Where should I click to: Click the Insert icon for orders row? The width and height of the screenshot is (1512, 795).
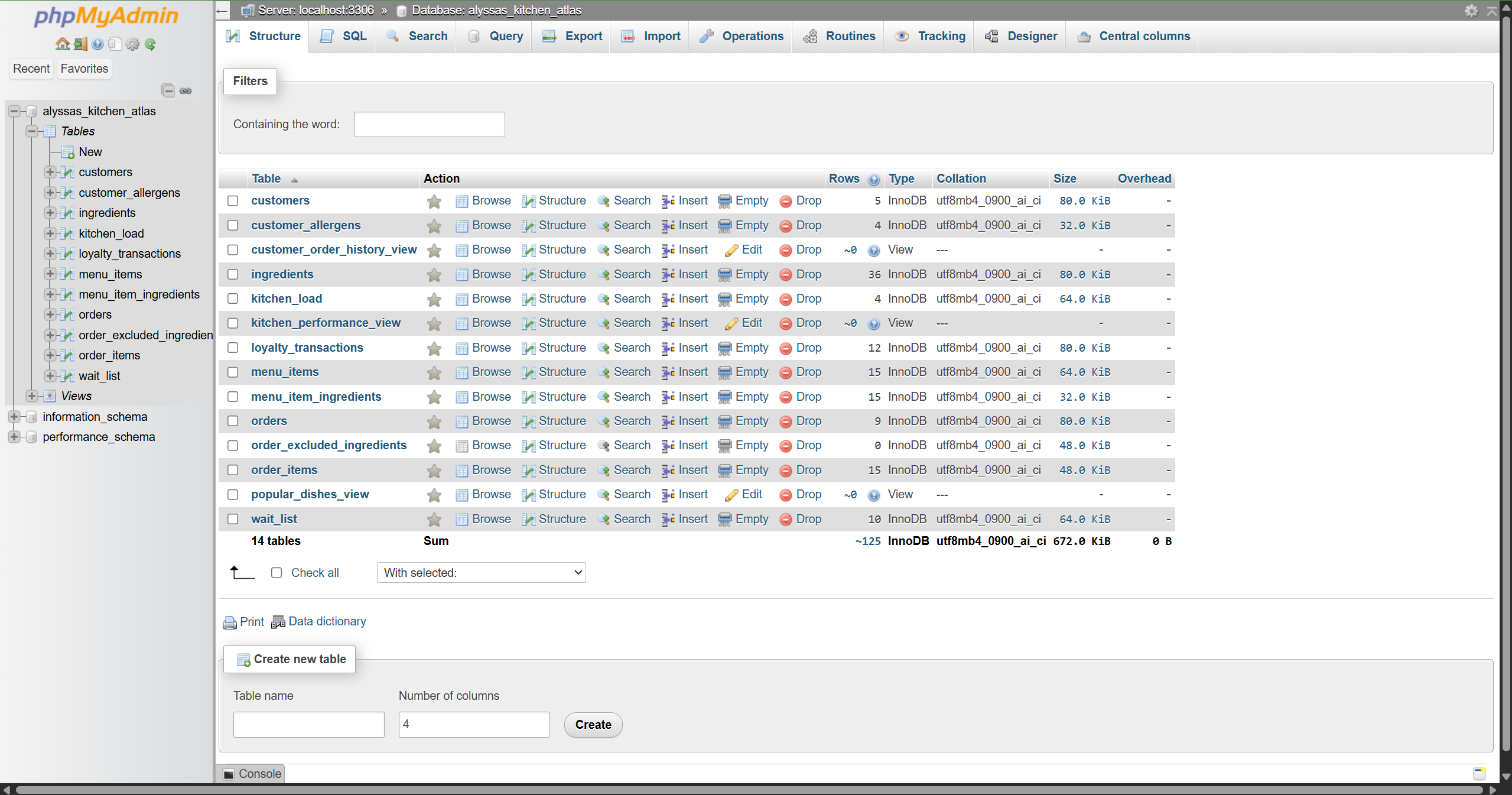point(668,421)
